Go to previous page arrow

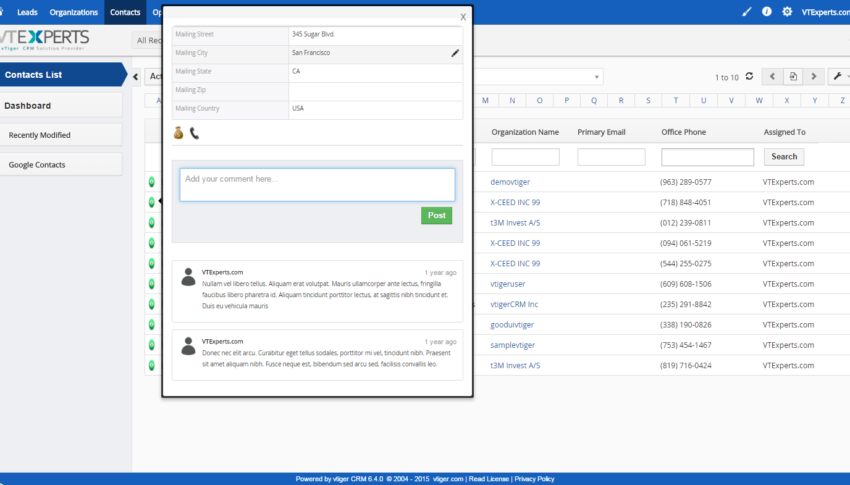point(772,76)
